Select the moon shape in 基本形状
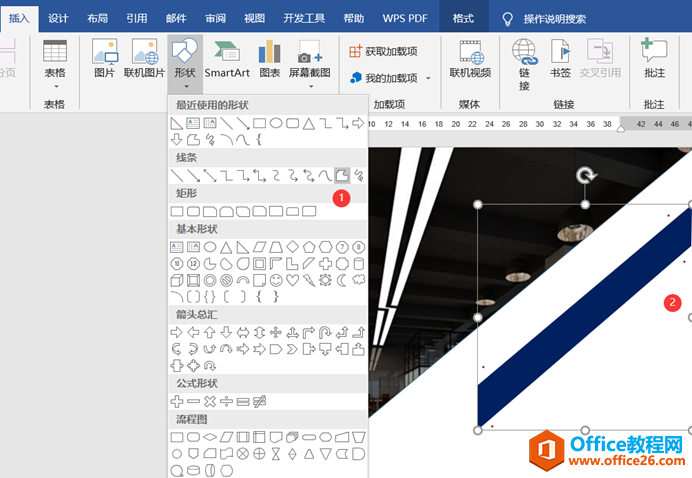 tap(342, 280)
